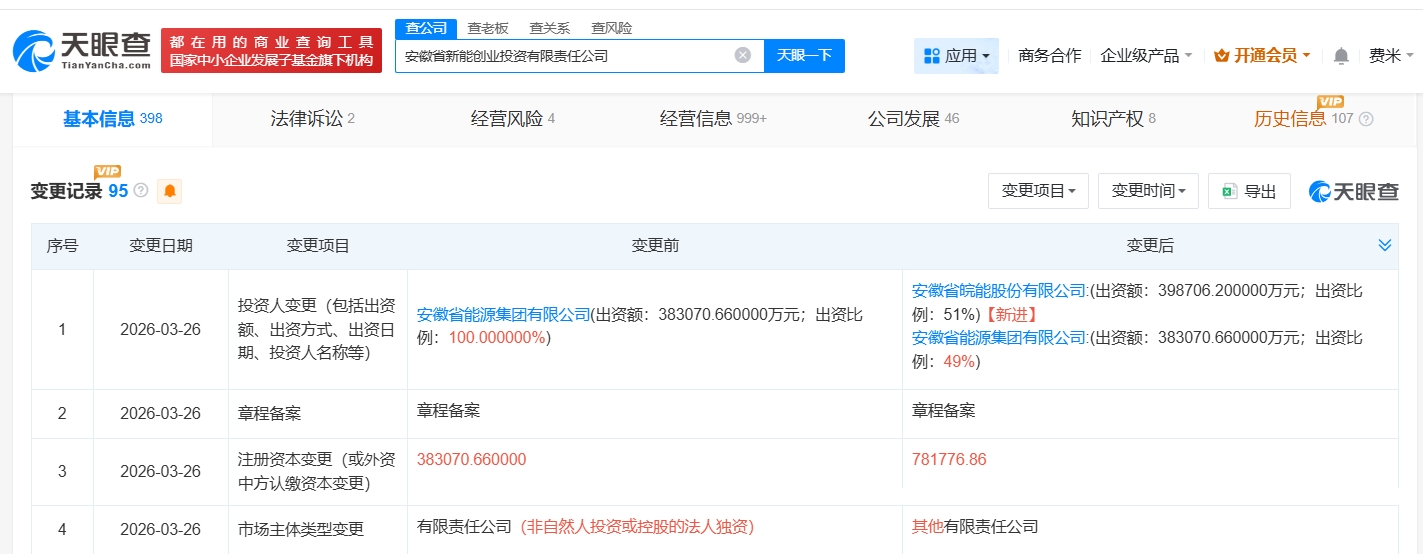Expand 企业级产品 menu
The width and height of the screenshot is (1423, 554).
click(x=1146, y=56)
